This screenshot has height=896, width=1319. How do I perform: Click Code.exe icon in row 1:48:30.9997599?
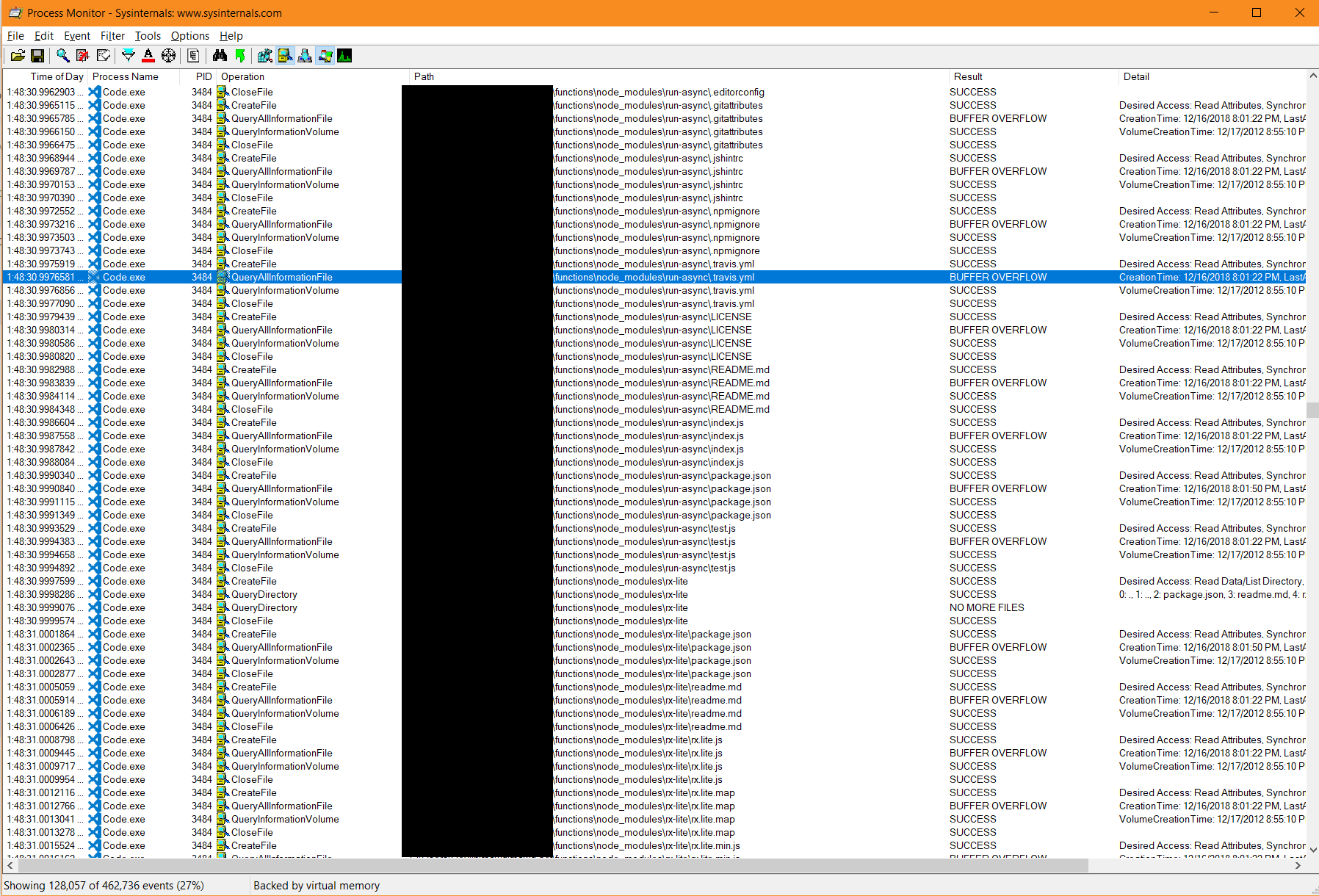click(94, 581)
